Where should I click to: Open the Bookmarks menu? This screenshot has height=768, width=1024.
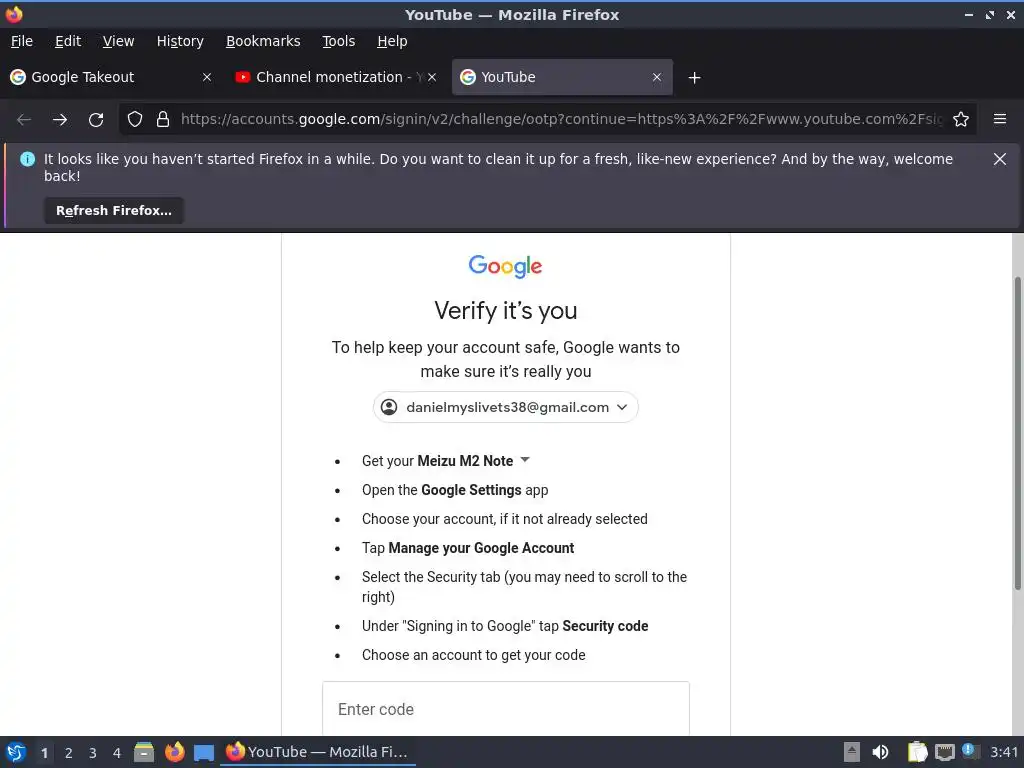(263, 41)
